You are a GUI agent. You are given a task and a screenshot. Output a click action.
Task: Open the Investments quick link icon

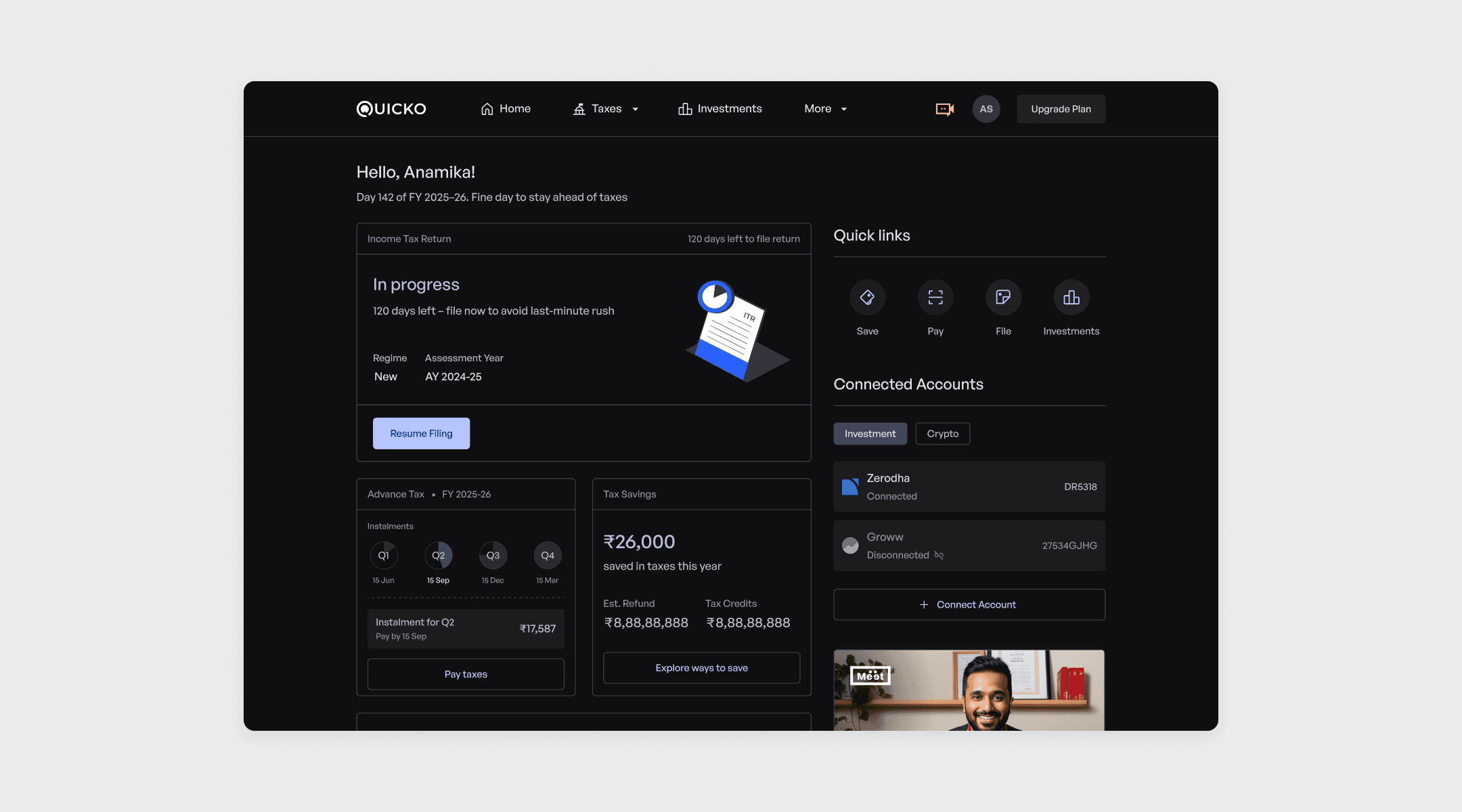click(1071, 298)
